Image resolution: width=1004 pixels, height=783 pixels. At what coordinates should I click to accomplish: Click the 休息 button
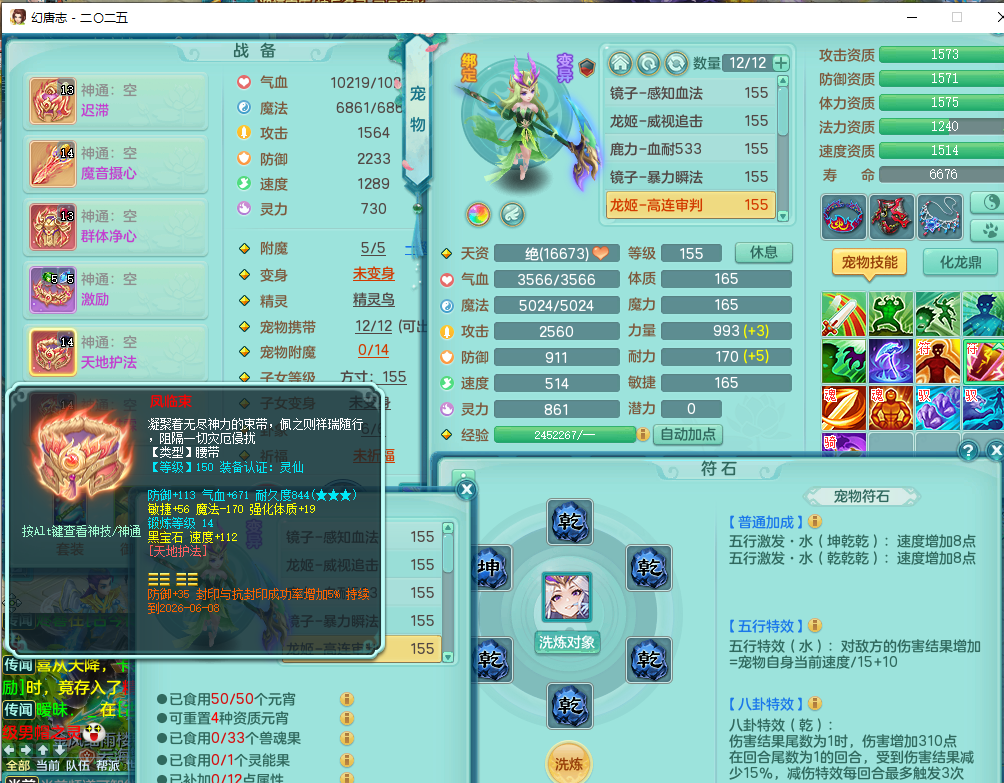(763, 253)
